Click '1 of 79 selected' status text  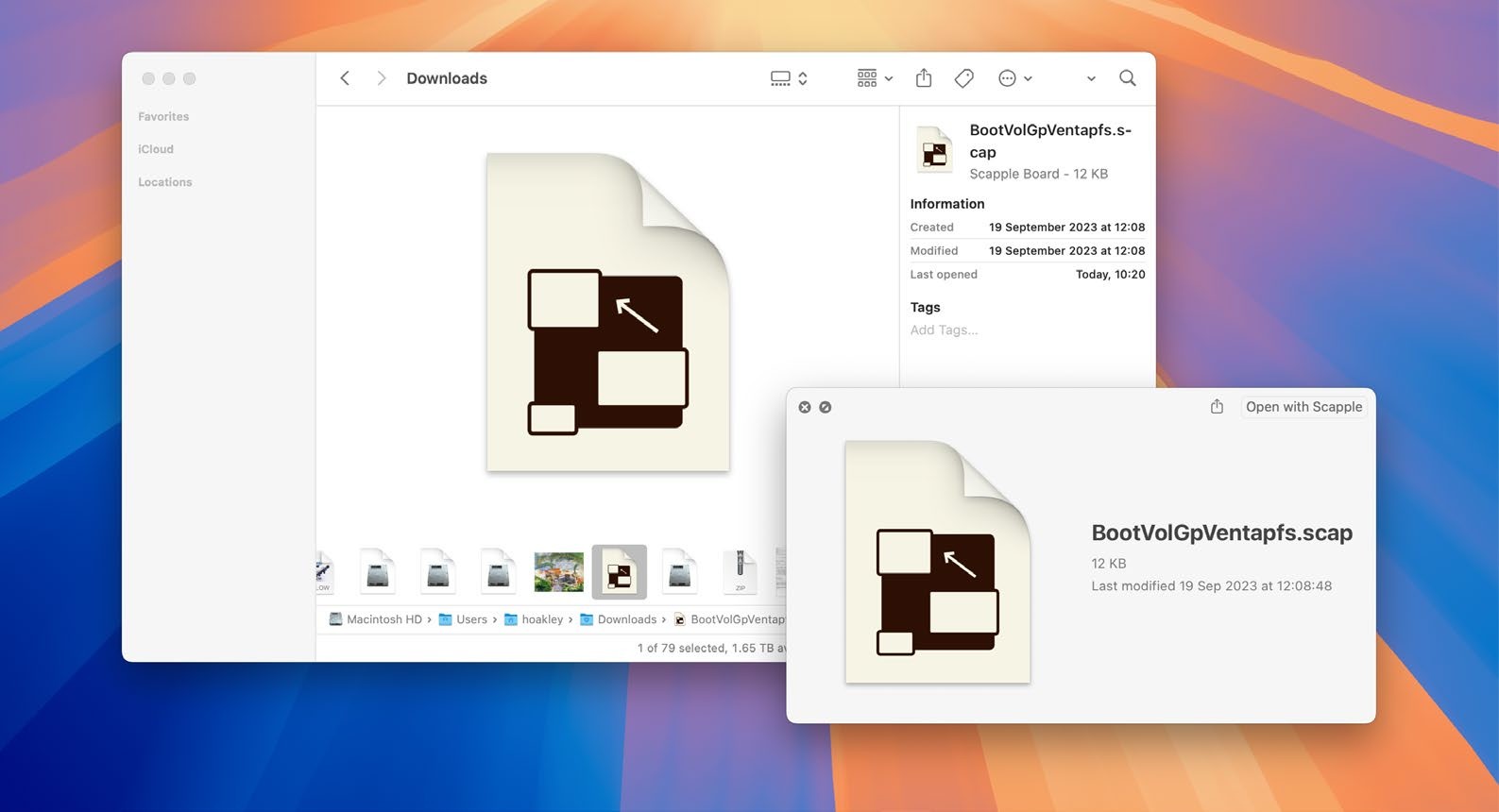[x=682, y=648]
